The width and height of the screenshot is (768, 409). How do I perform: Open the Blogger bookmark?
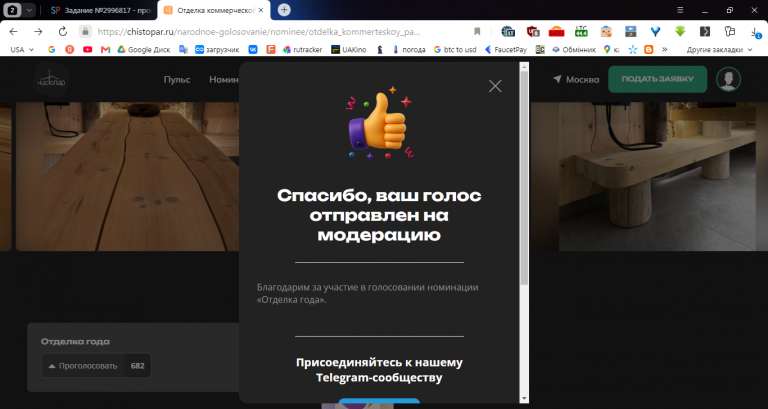[648, 49]
